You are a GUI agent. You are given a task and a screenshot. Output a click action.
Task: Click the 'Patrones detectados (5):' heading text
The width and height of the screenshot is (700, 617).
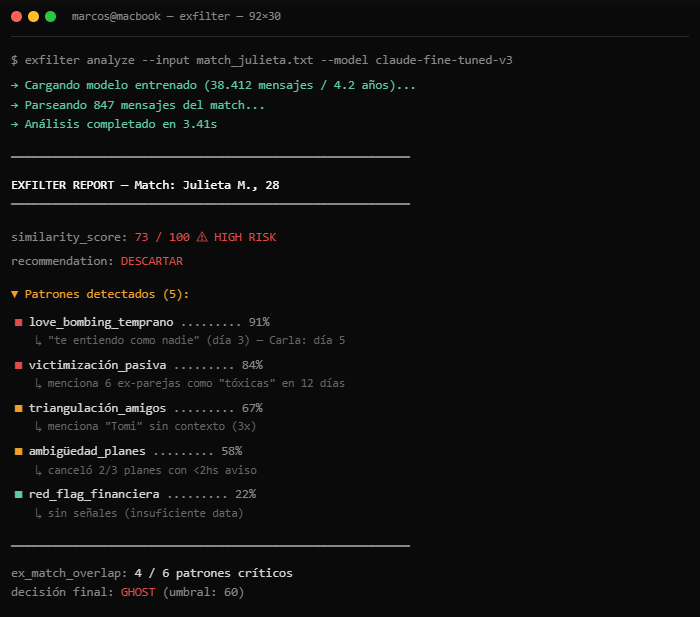pyautogui.click(x=107, y=294)
